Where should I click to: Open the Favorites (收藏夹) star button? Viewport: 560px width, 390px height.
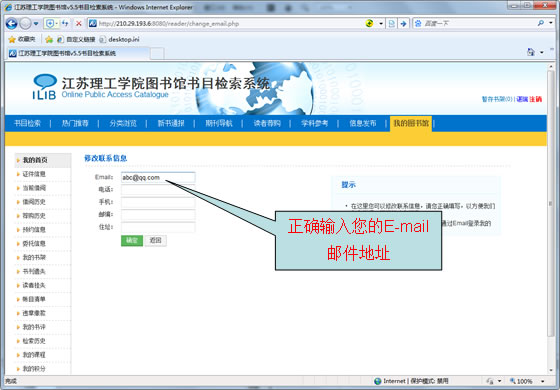[22, 39]
